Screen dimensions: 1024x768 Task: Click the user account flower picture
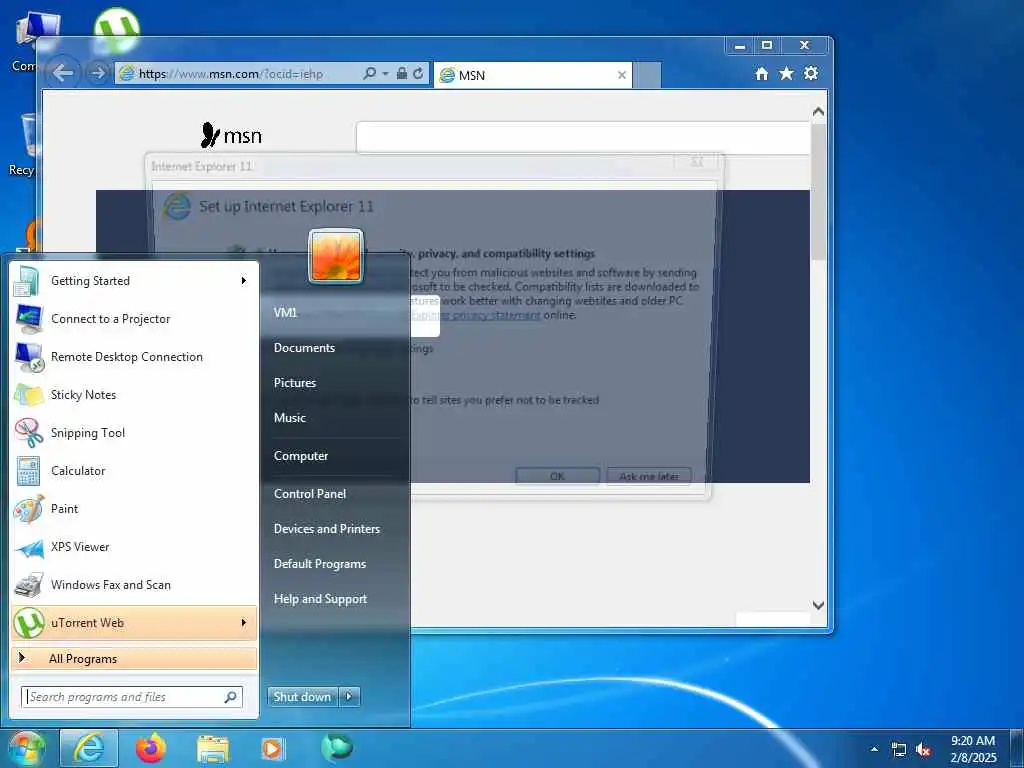pyautogui.click(x=336, y=256)
